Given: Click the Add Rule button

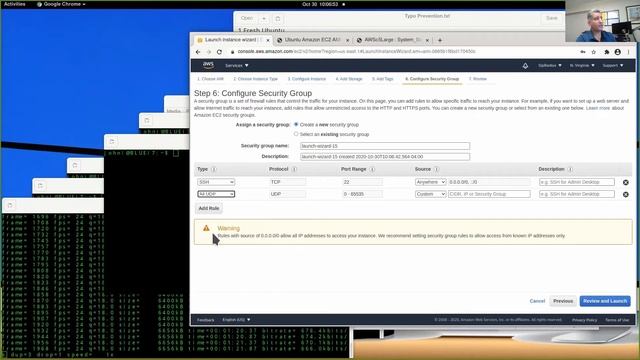Looking at the screenshot, I should (209, 208).
